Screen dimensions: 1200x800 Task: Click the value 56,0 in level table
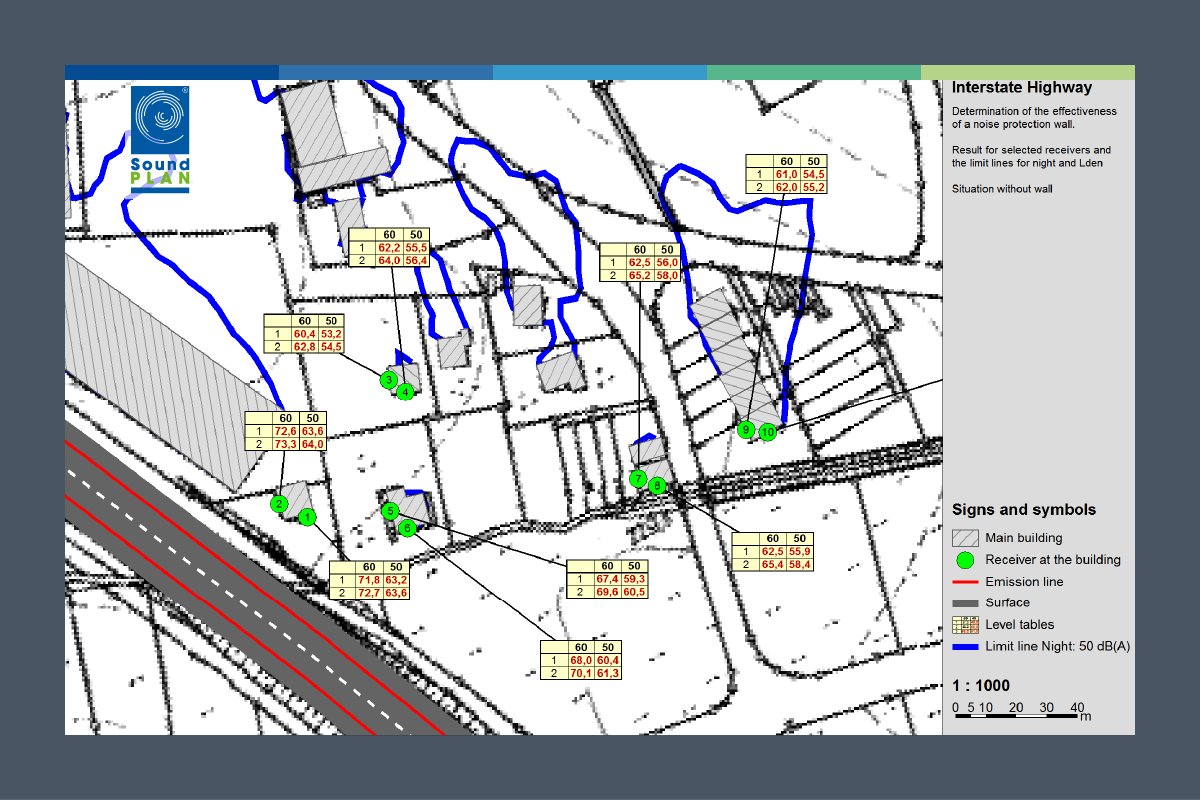click(667, 262)
